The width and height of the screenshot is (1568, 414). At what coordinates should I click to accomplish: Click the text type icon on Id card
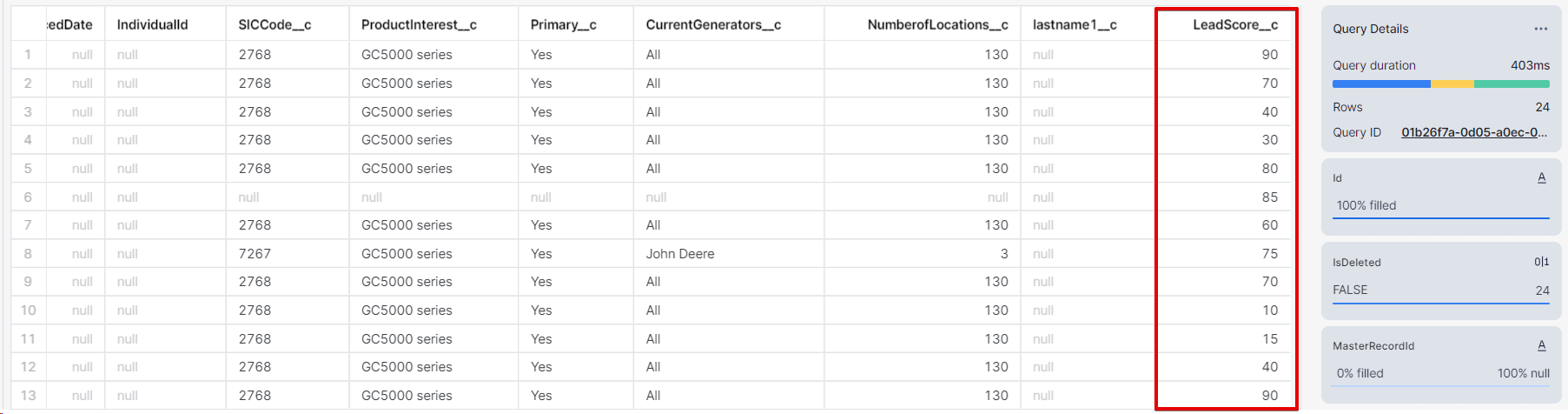pos(1541,177)
